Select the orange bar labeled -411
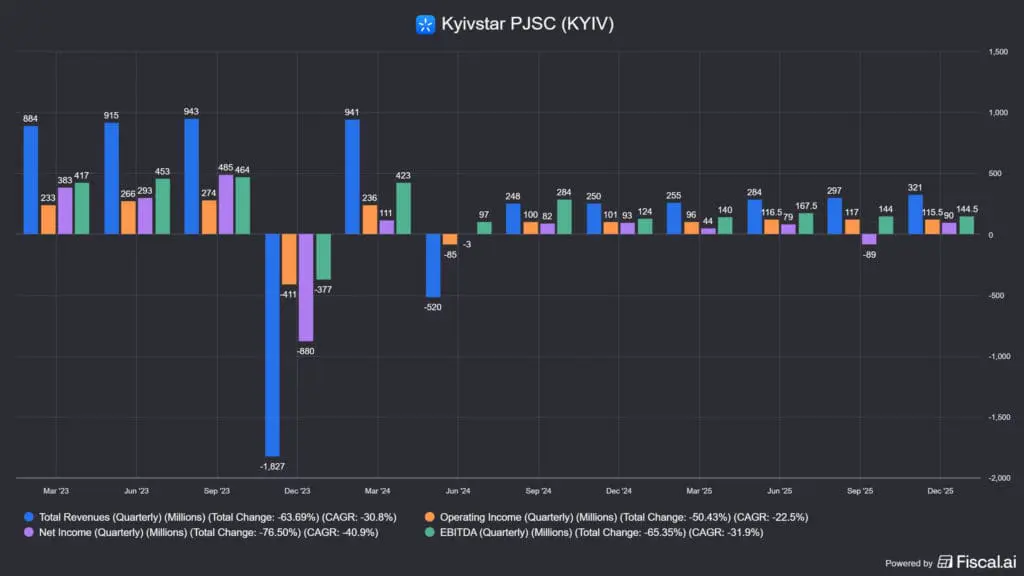The image size is (1024, 576). pyautogui.click(x=289, y=259)
